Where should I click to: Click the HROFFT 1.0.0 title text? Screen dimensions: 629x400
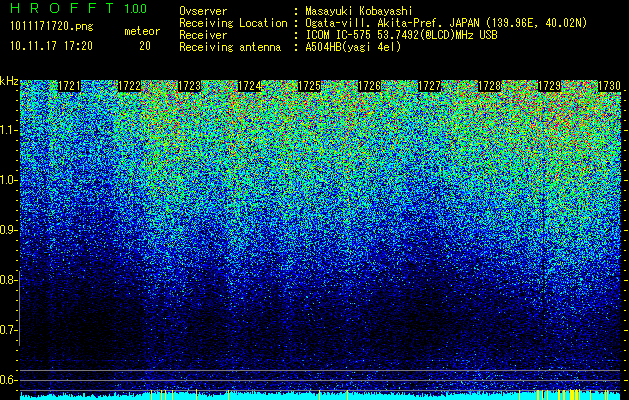coord(79,8)
